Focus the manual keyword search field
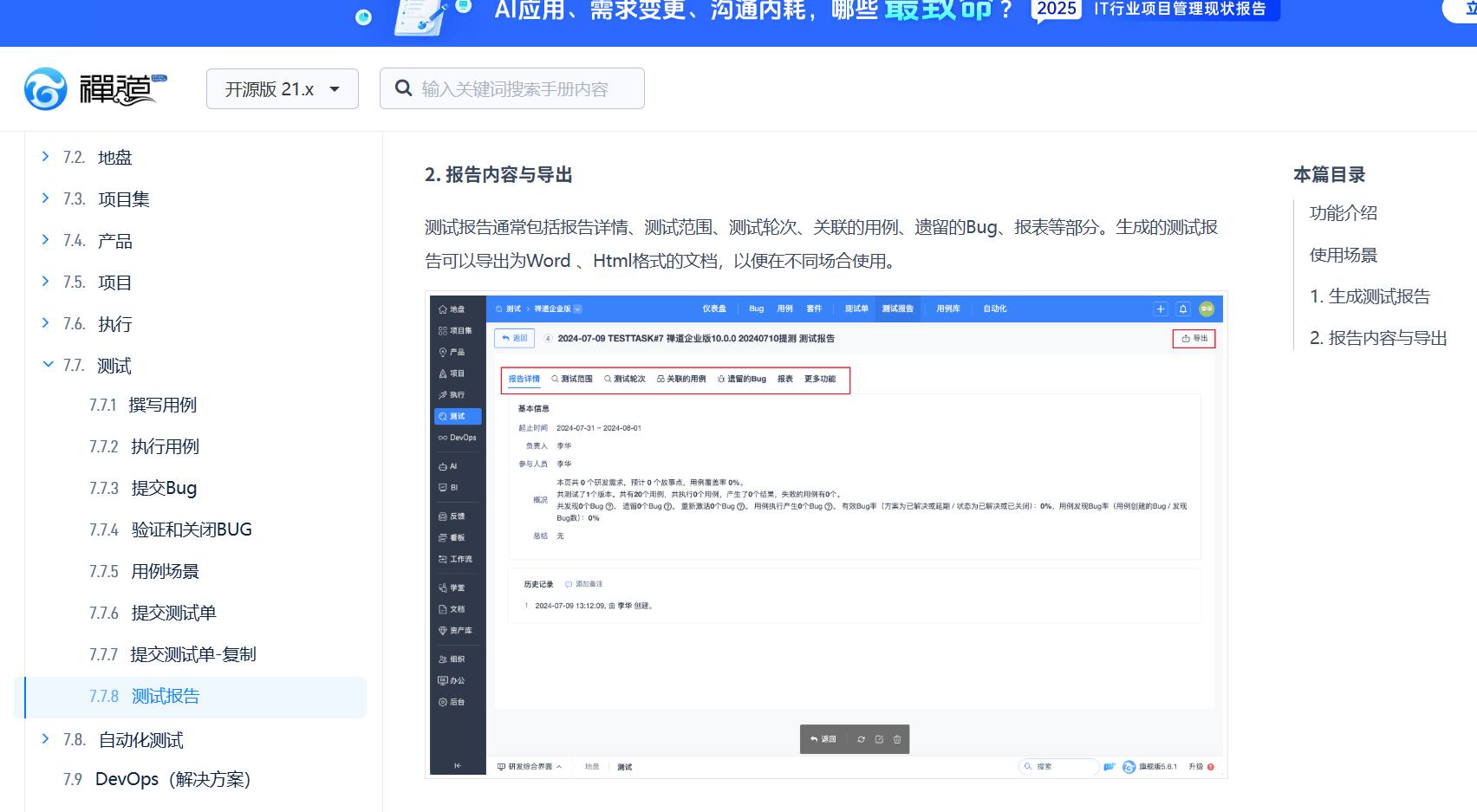Image resolution: width=1477 pixels, height=812 pixels. click(x=512, y=88)
